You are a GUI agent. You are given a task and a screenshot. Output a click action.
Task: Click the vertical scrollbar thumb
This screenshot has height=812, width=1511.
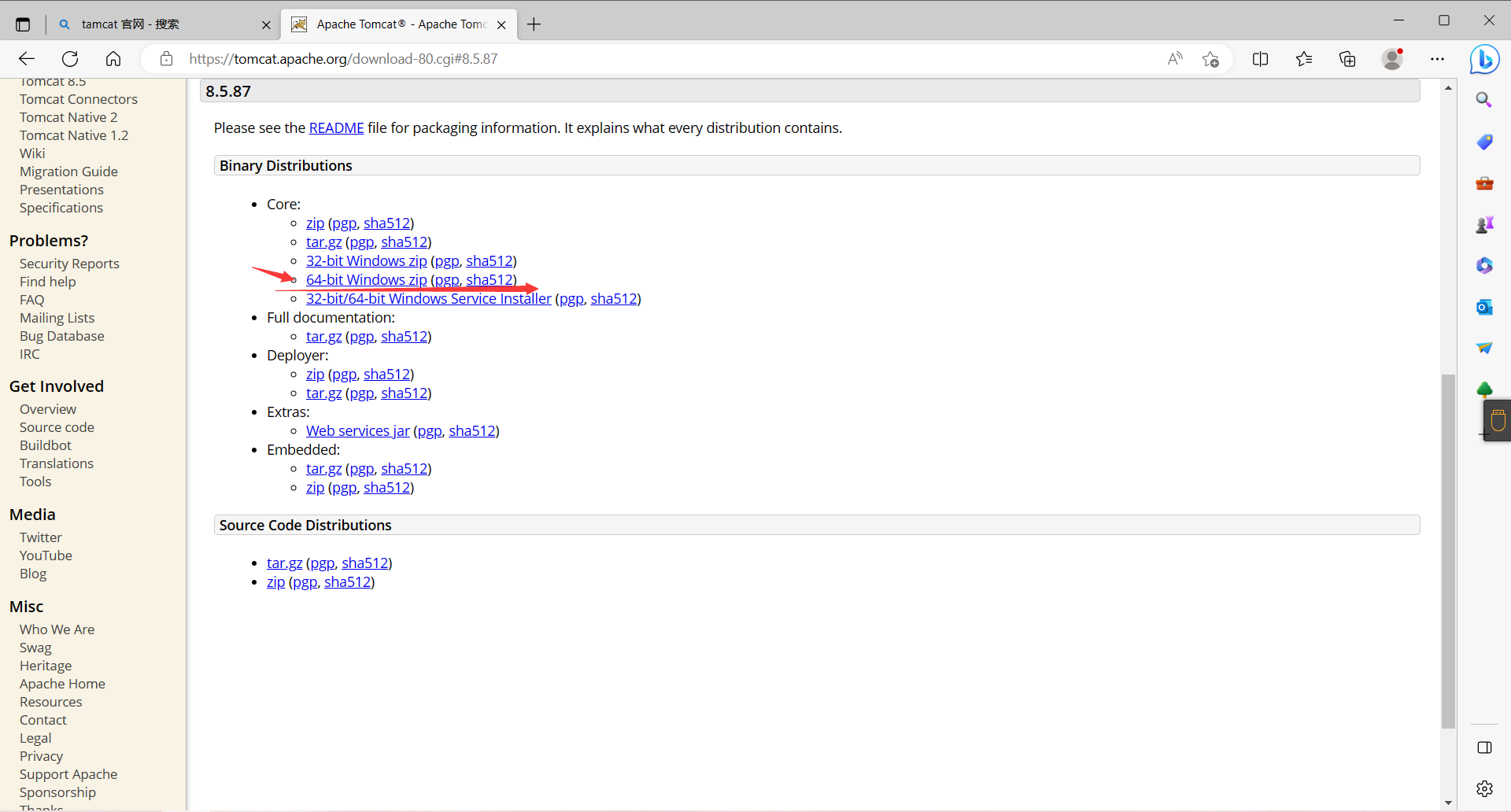point(1448,552)
